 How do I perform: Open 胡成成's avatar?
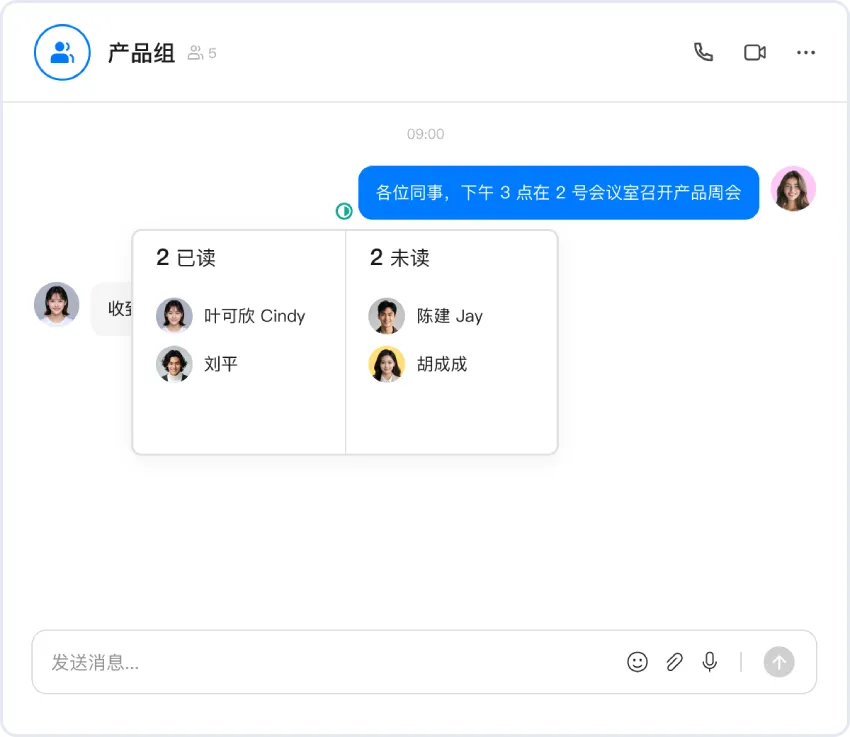pyautogui.click(x=386, y=364)
